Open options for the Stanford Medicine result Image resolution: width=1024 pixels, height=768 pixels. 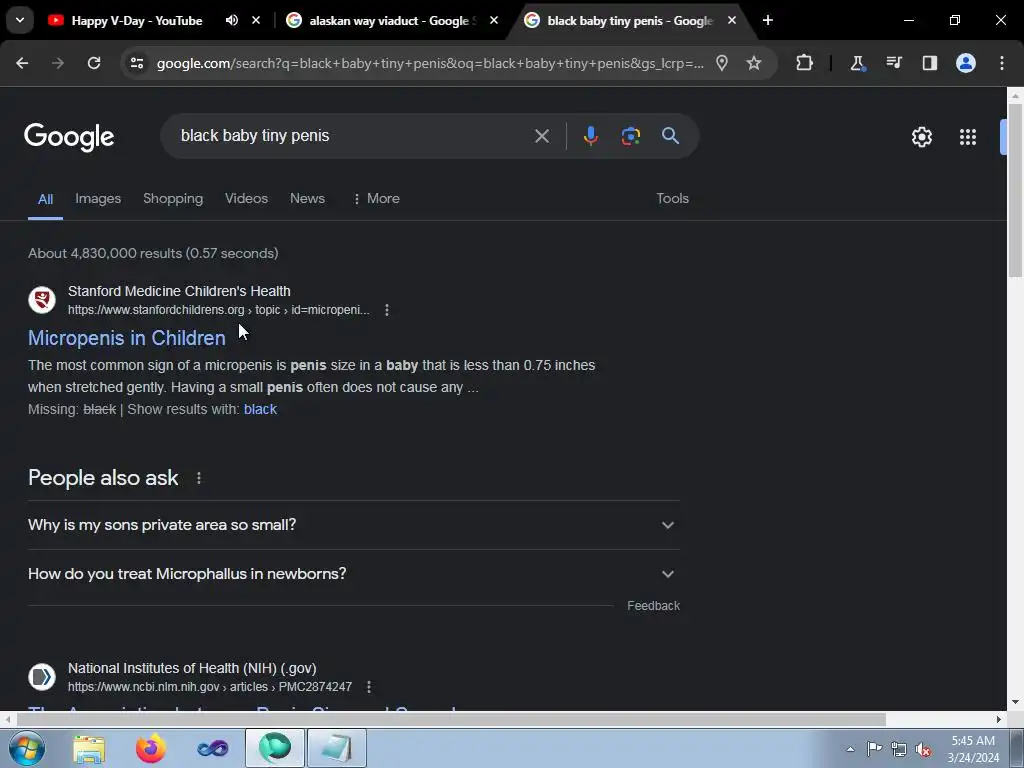coord(387,310)
